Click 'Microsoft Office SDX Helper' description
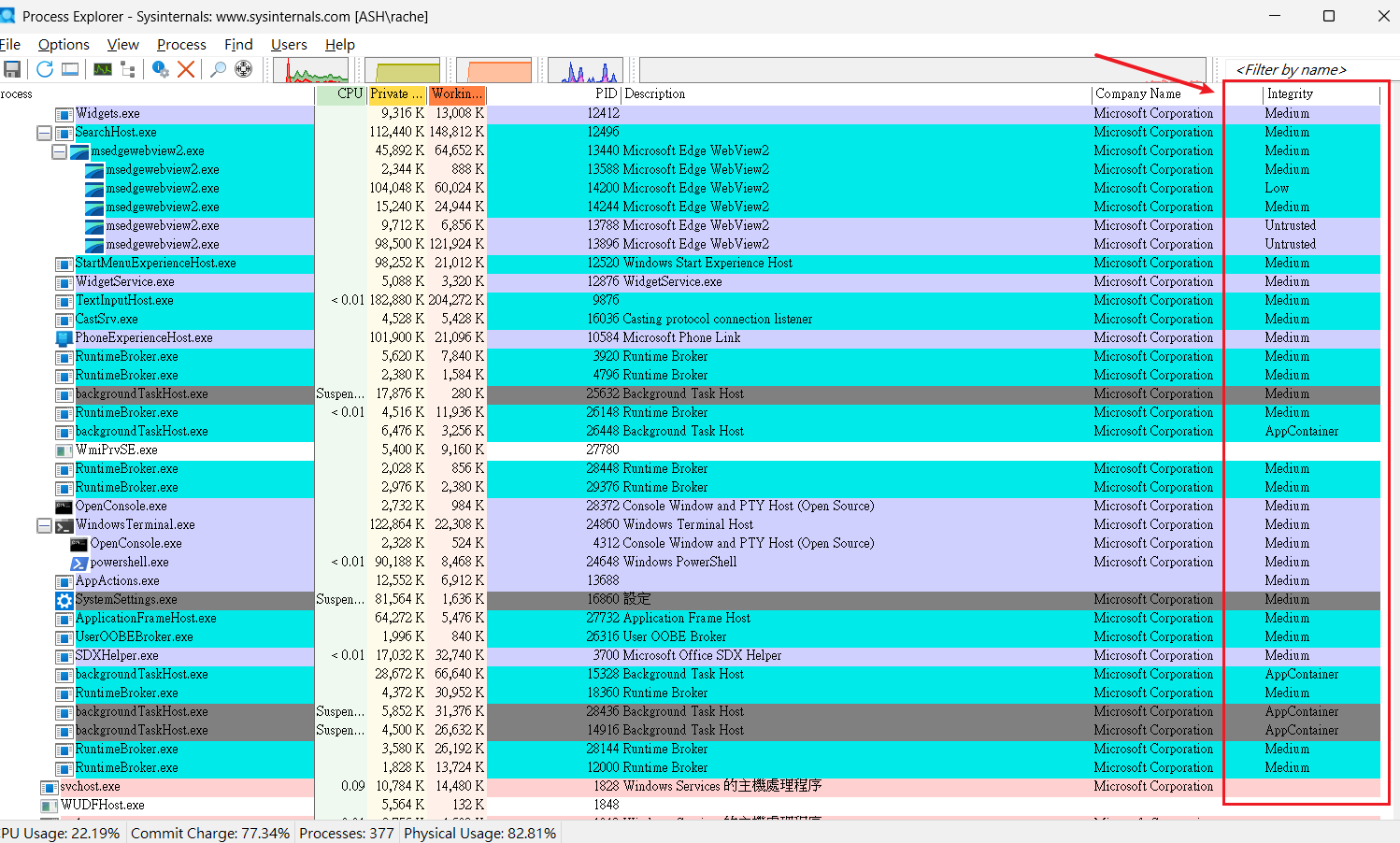1400x843 pixels. pos(702,656)
